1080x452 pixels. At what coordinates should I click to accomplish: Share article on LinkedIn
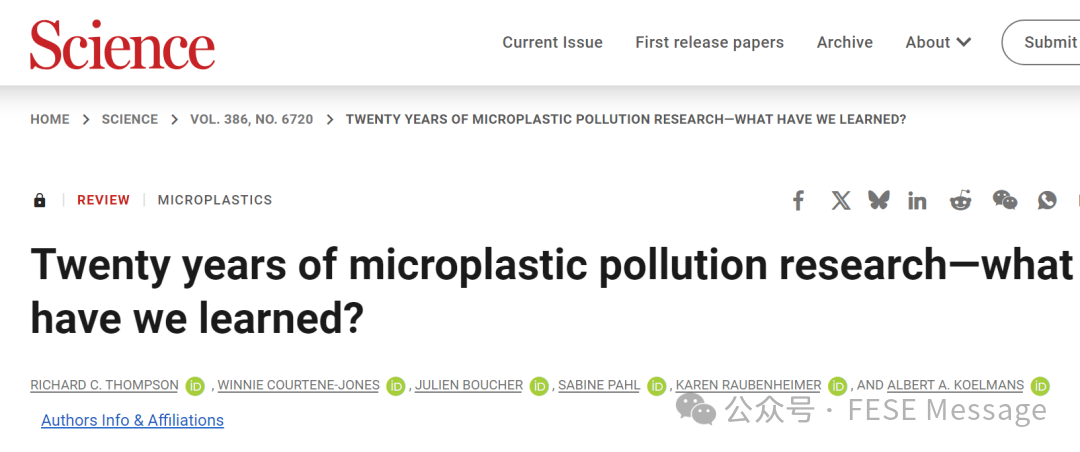pyautogui.click(x=917, y=200)
